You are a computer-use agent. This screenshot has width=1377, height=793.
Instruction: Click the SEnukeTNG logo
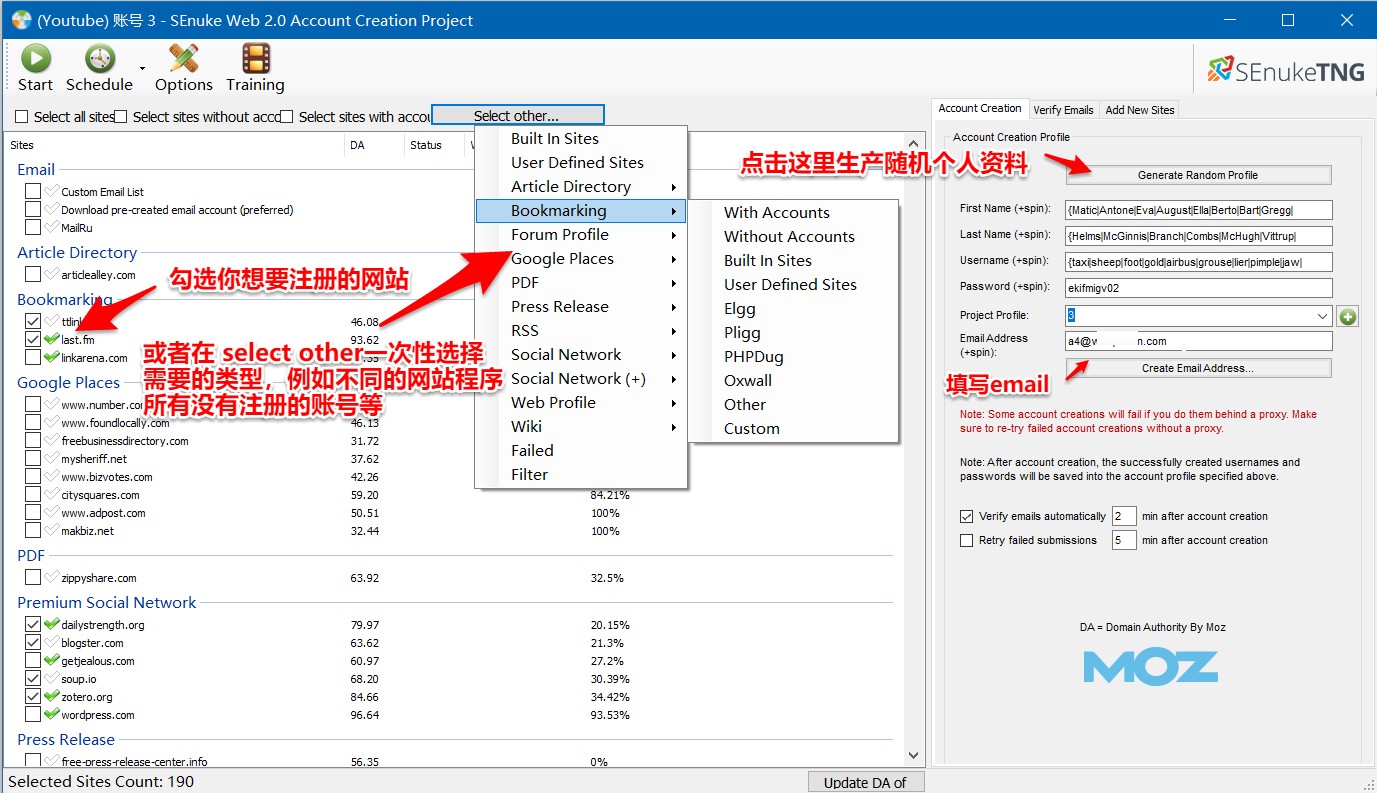[x=1285, y=70]
